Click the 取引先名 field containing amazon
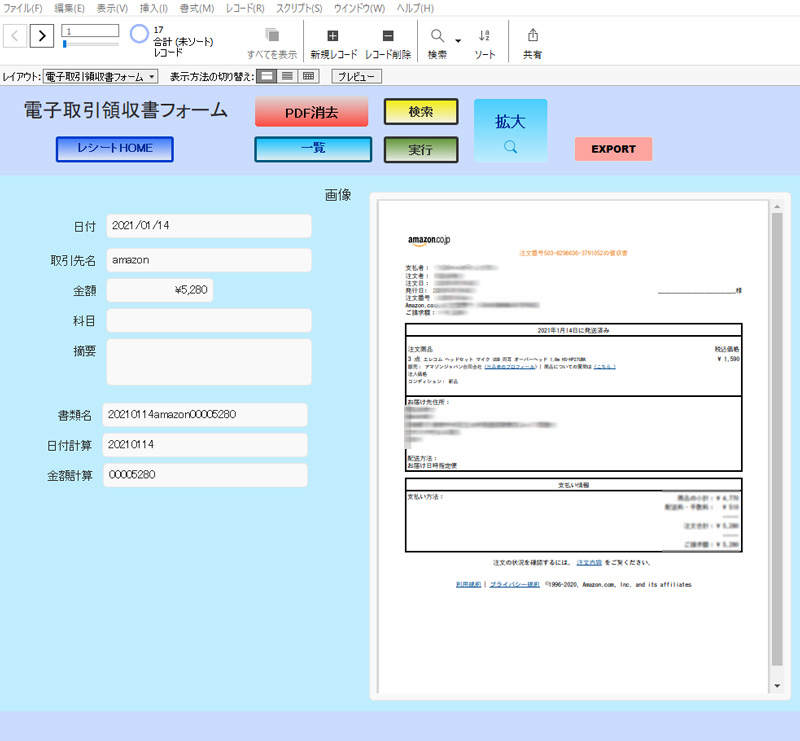The width and height of the screenshot is (800, 741). tap(208, 259)
